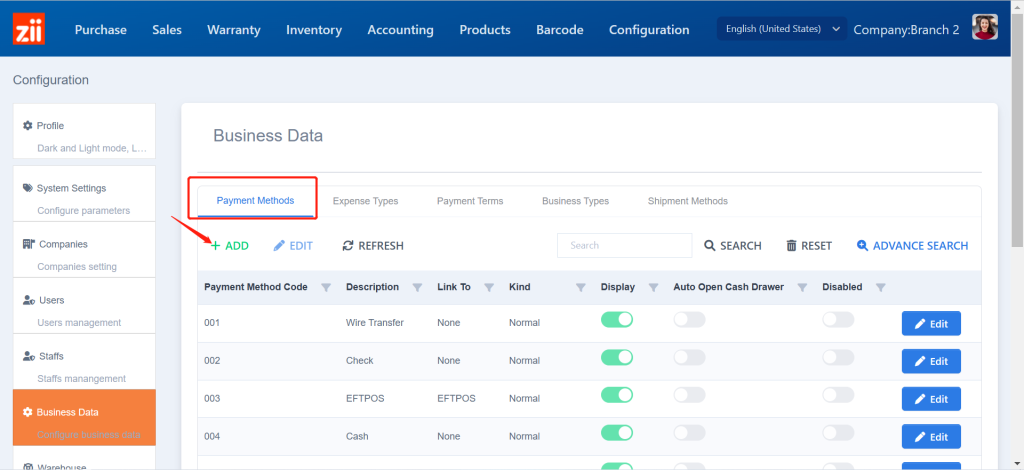1024x470 pixels.
Task: Click the EDIT pencil toolbar button
Action: tap(293, 245)
